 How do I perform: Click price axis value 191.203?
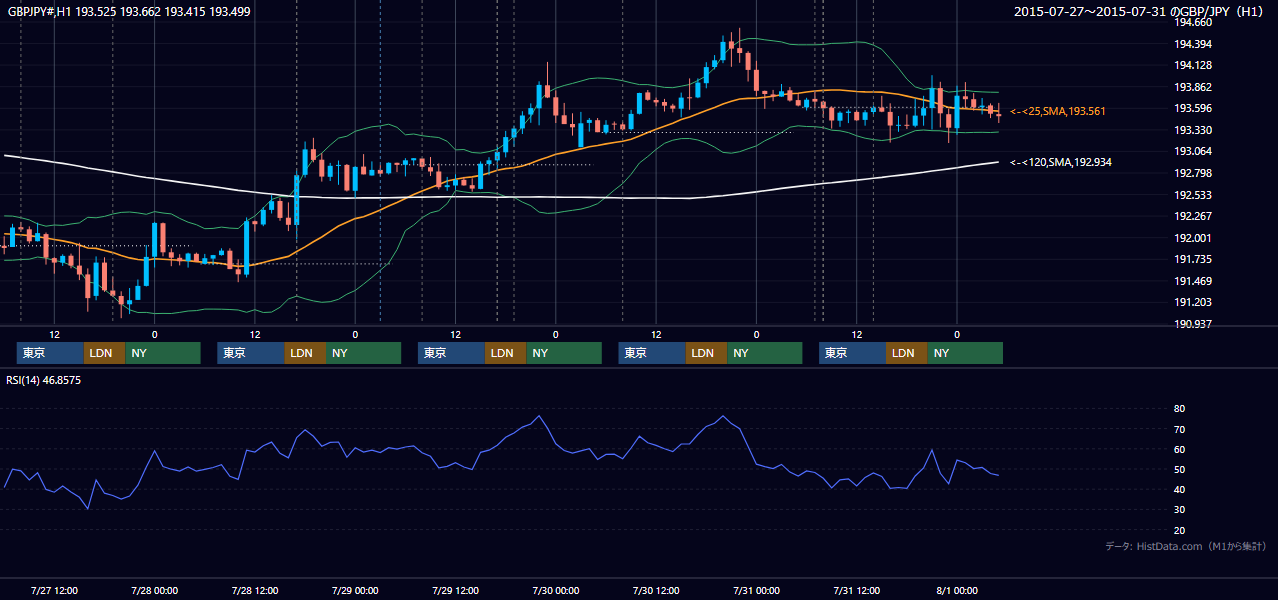point(1193,302)
